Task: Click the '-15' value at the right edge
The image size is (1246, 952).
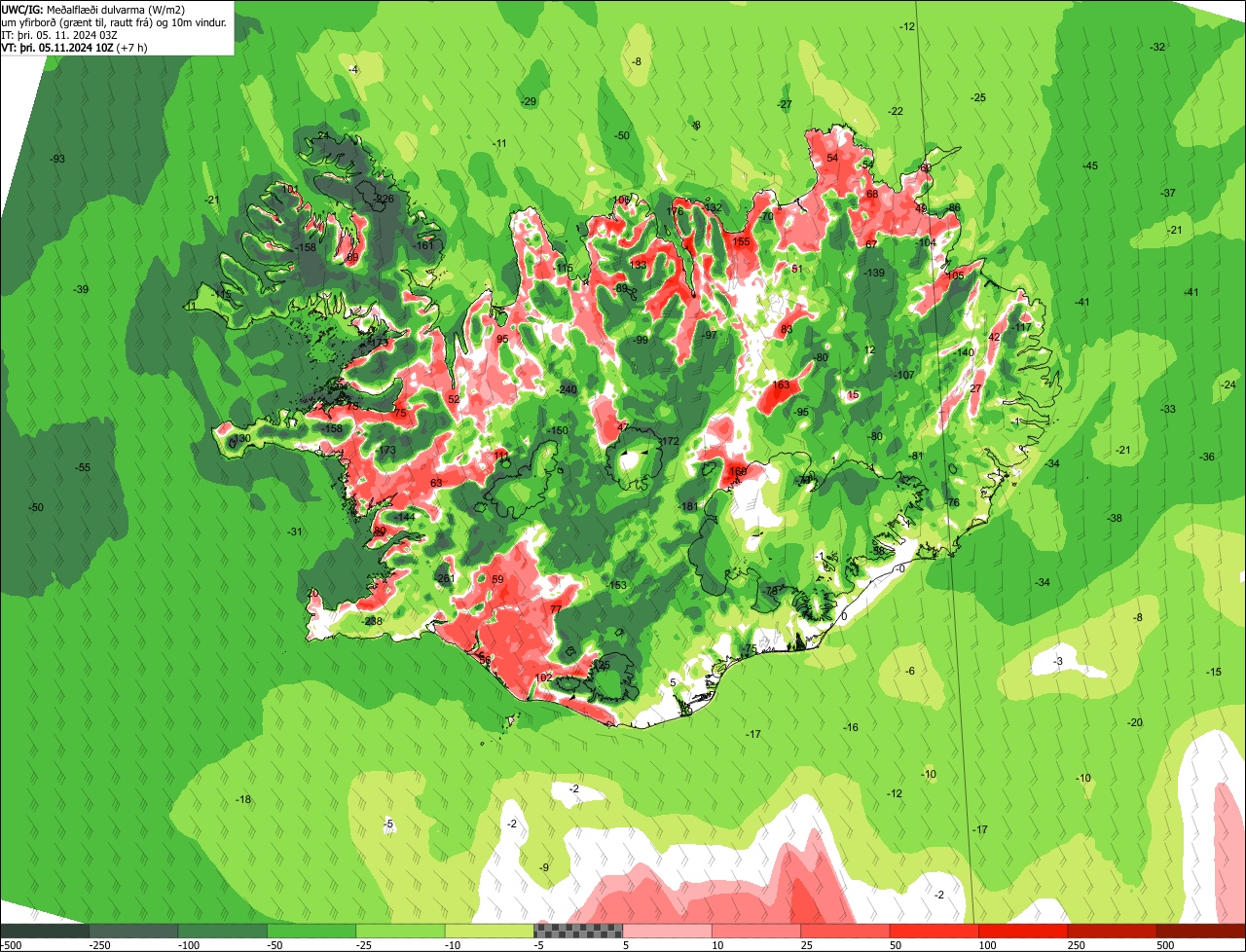Action: click(1214, 672)
